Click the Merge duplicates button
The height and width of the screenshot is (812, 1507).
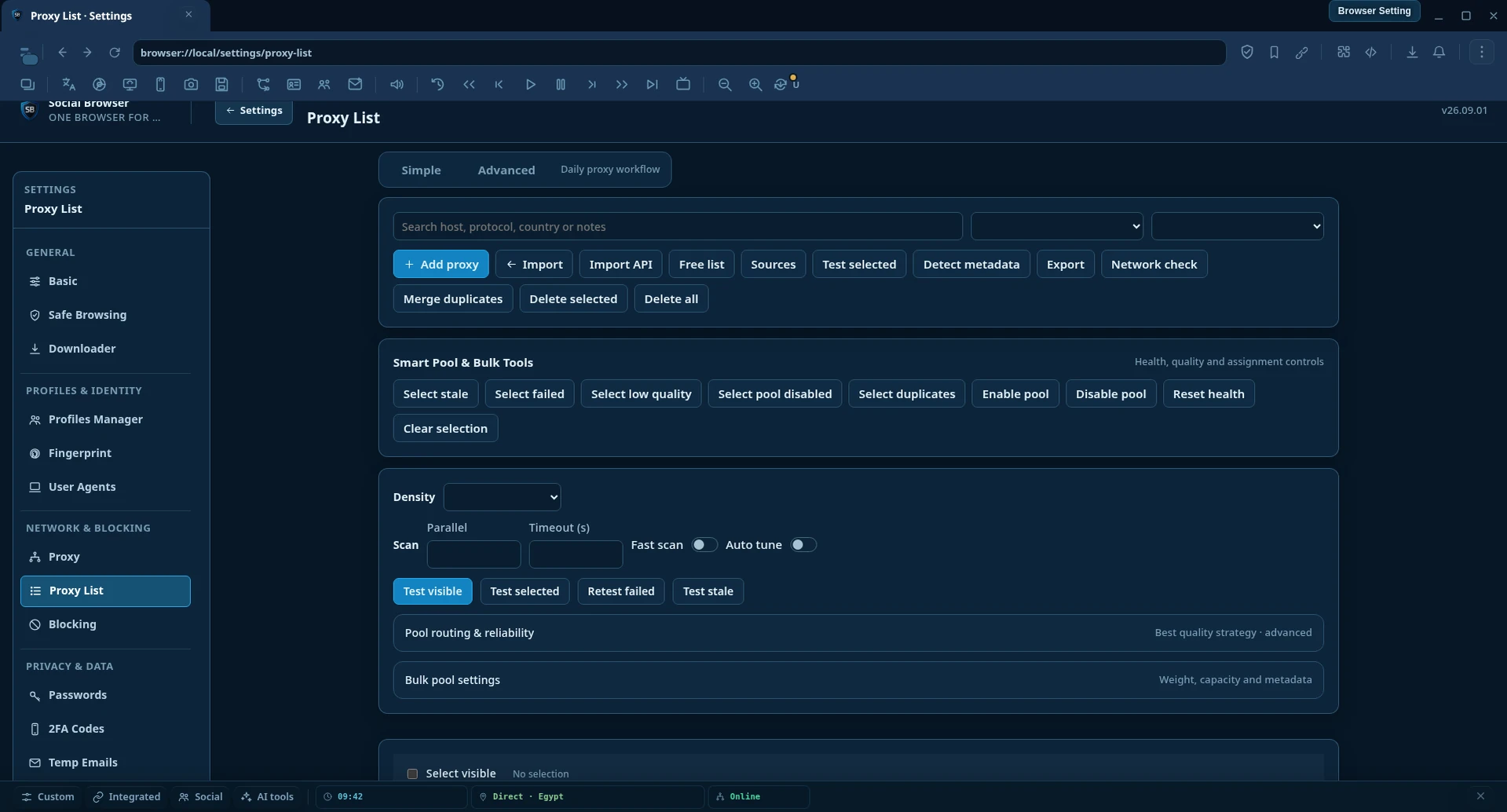tap(452, 298)
